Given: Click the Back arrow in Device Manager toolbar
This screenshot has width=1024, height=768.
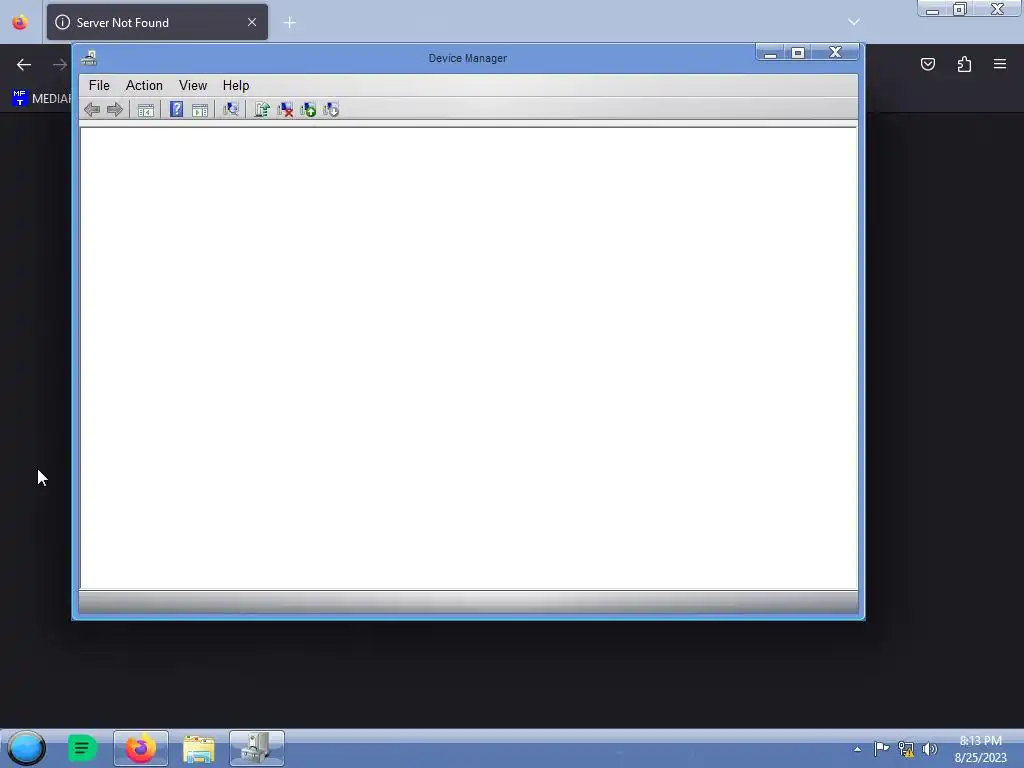Looking at the screenshot, I should click(92, 110).
